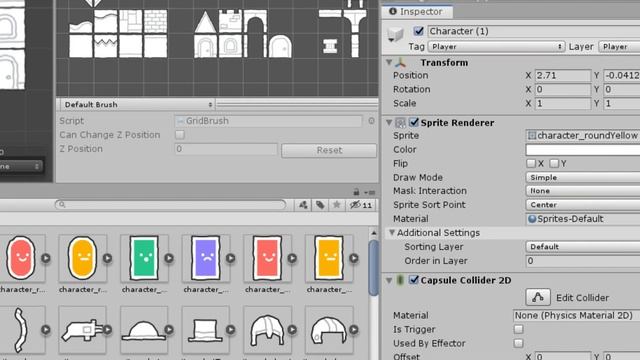Viewport: 640px width, 360px height.
Task: Click the Rotation X field
Action: (x=562, y=89)
